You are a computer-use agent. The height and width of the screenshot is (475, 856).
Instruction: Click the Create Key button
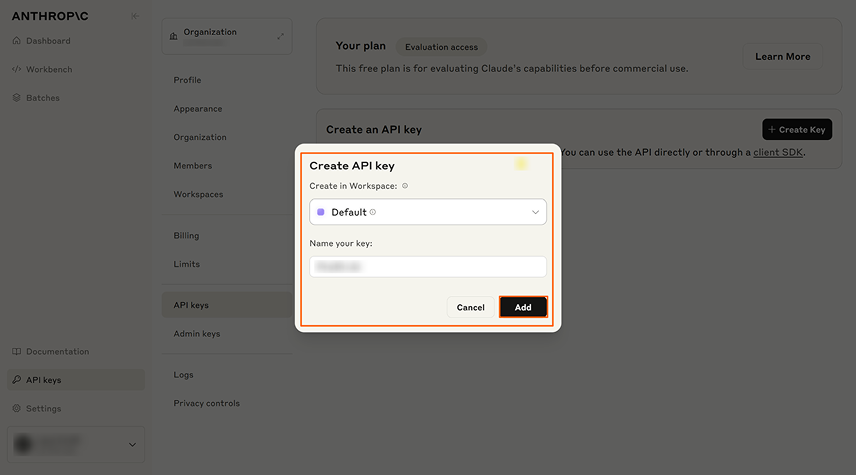(x=797, y=129)
